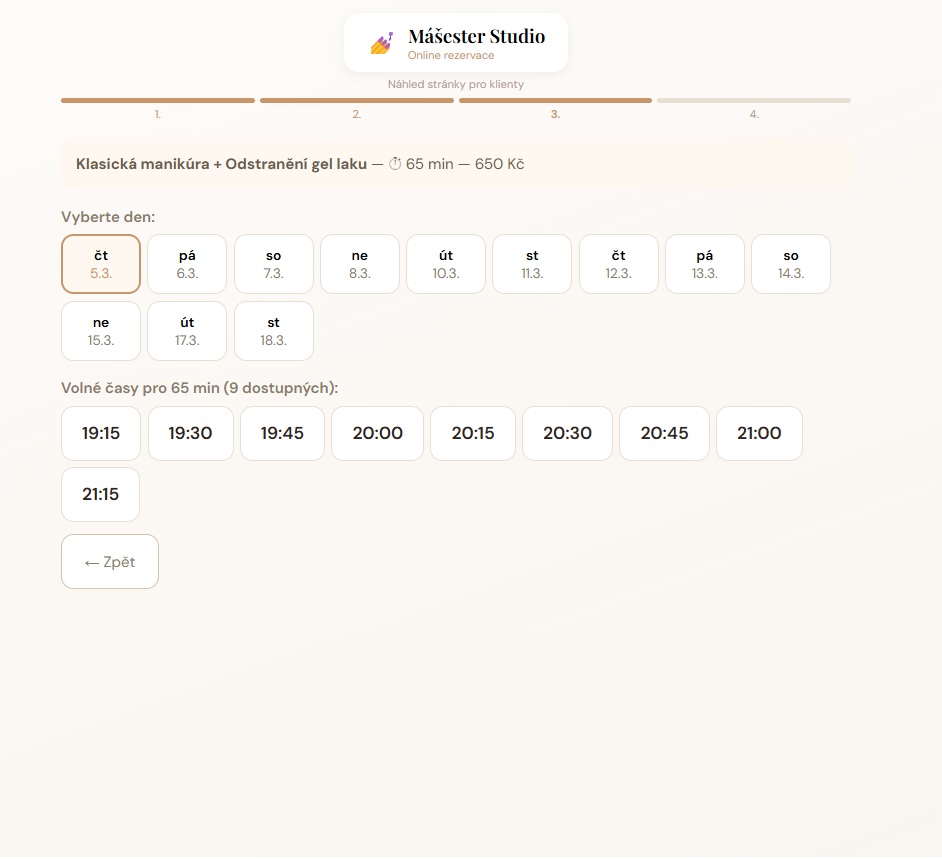Reserve the 21:00 time slot
The image size is (942, 859).
coord(759,433)
